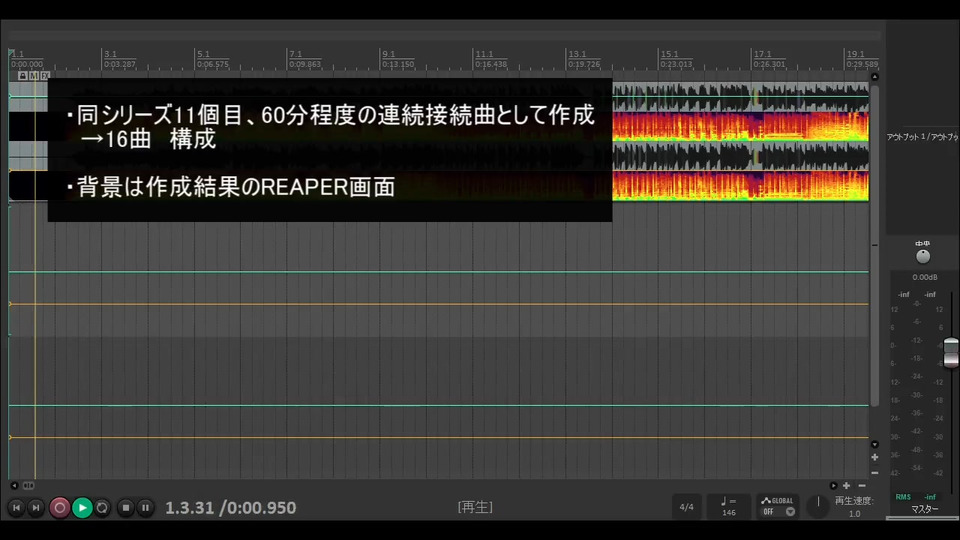Go to project end in transport
The image size is (960, 540).
36,508
